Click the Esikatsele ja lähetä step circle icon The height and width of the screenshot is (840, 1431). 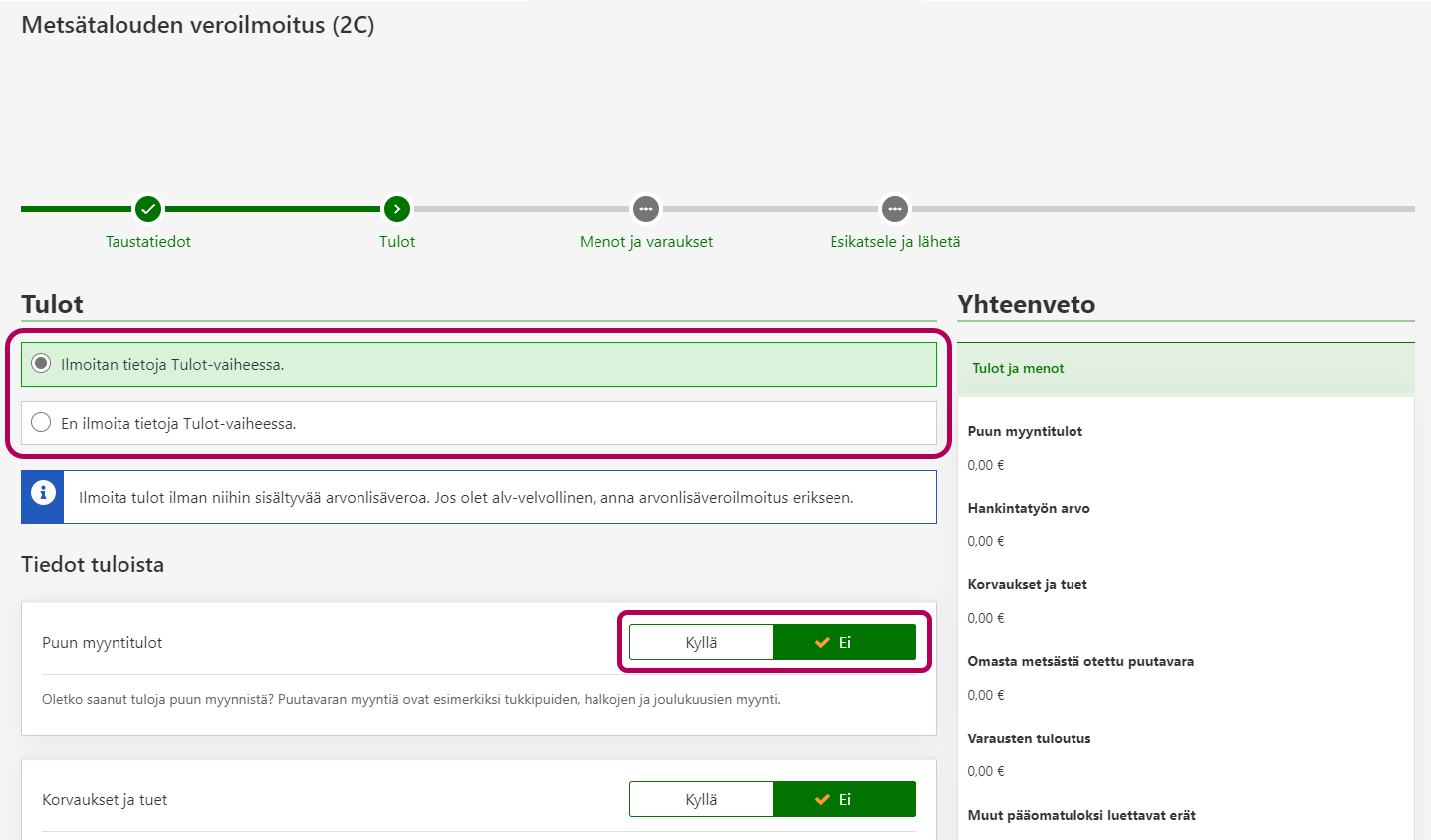point(895,209)
